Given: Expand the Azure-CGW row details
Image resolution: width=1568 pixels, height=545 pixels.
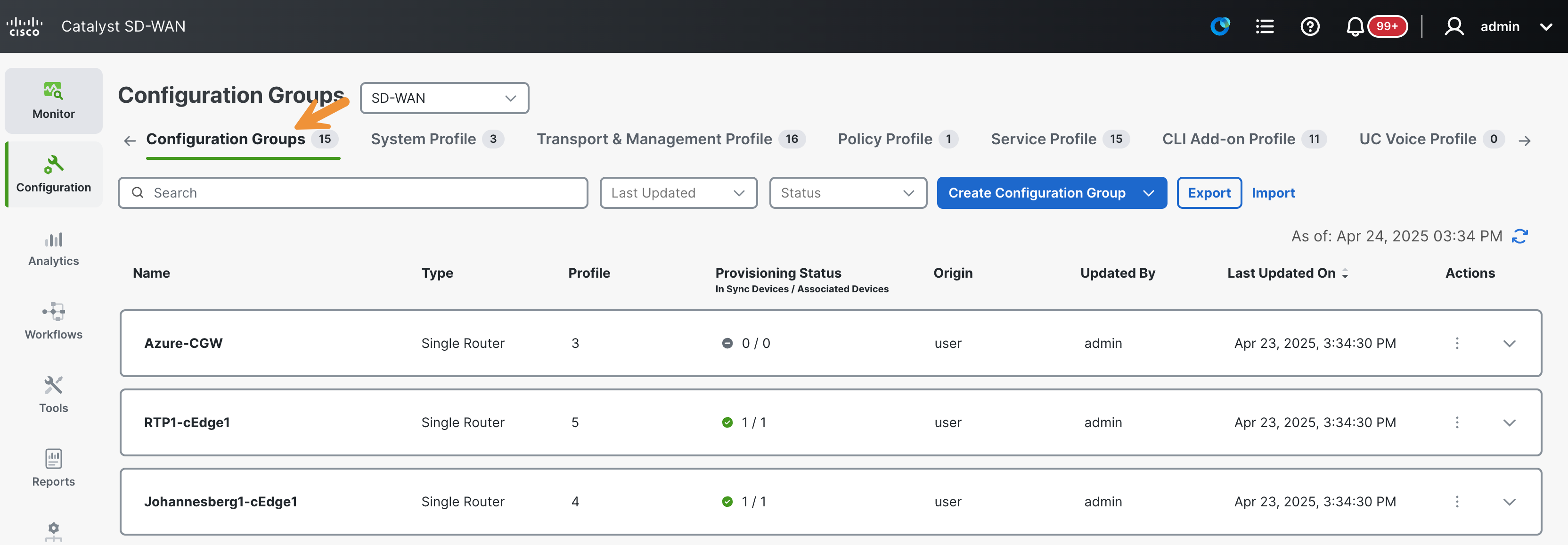Looking at the screenshot, I should coord(1510,343).
